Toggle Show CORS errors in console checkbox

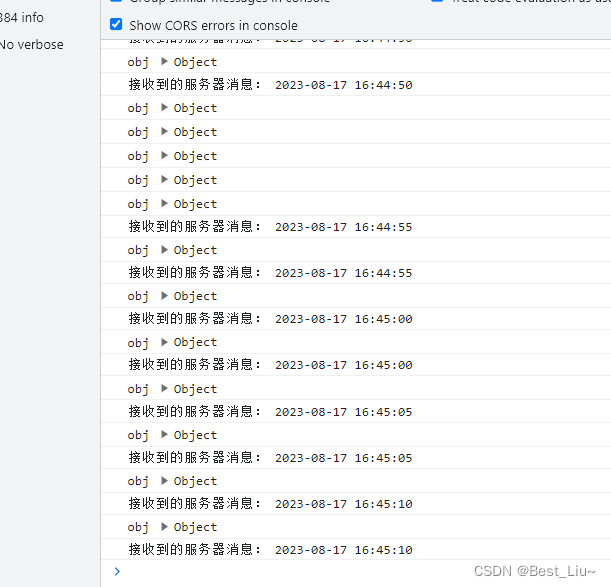click(116, 25)
